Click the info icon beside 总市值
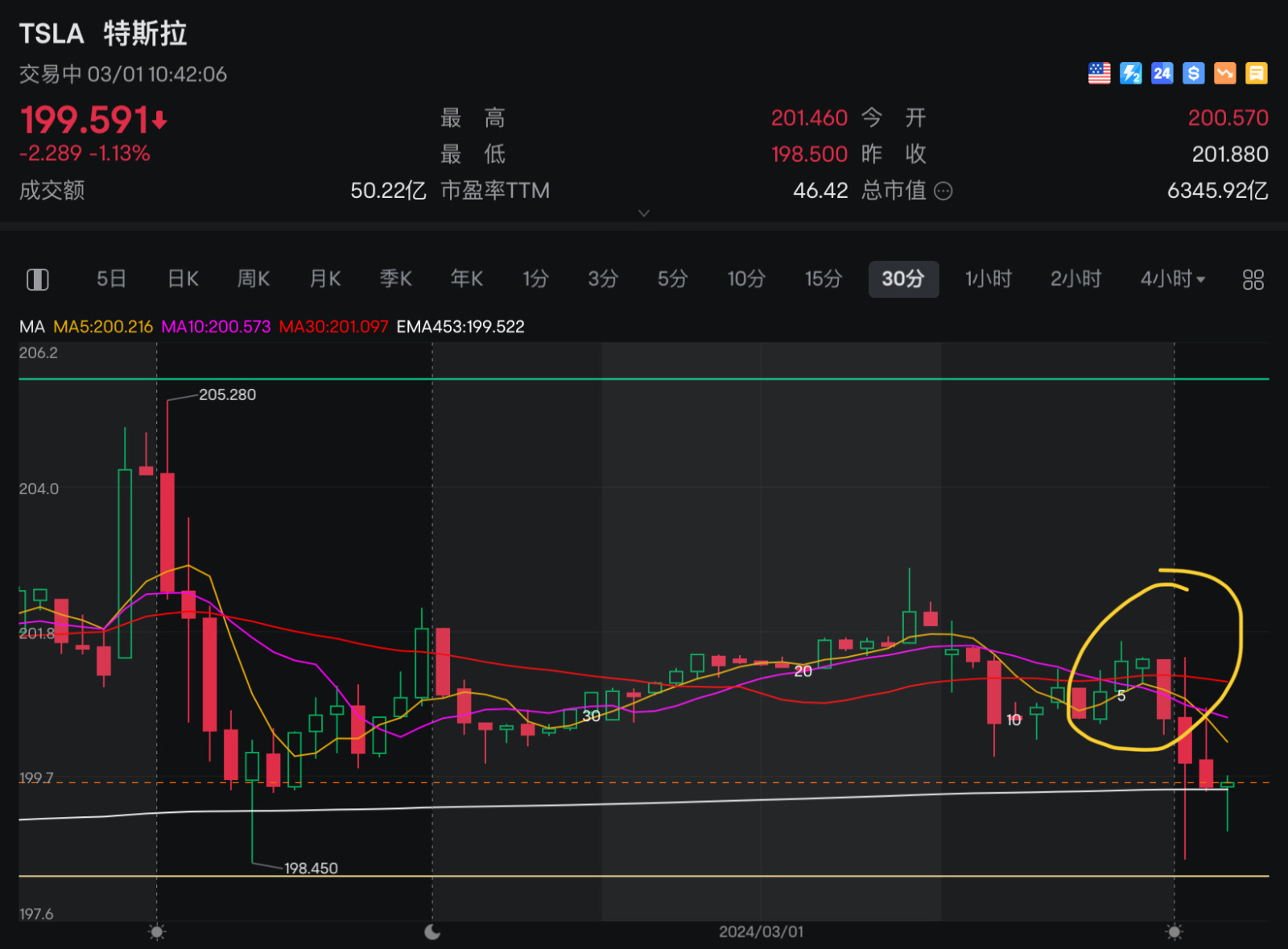The height and width of the screenshot is (949, 1288). (x=943, y=191)
